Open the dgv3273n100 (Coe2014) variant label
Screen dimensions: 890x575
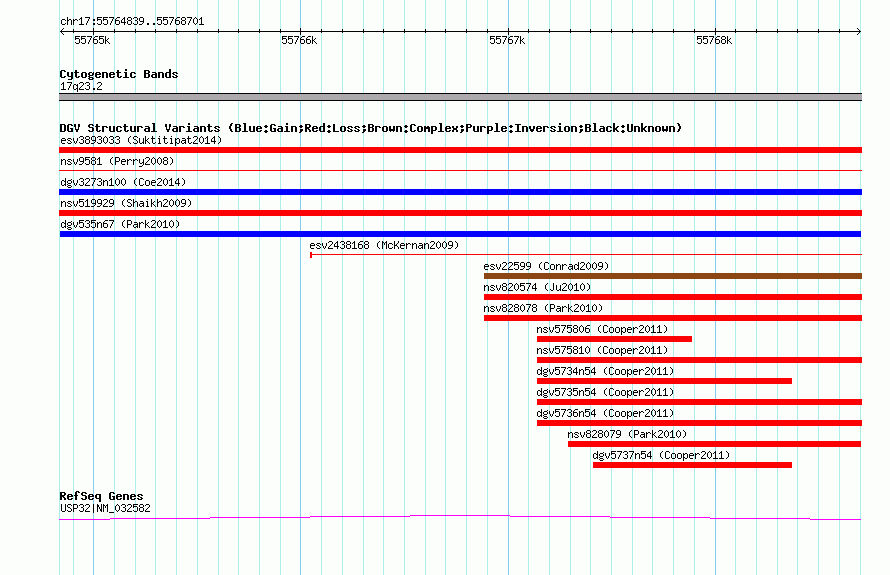(123, 182)
